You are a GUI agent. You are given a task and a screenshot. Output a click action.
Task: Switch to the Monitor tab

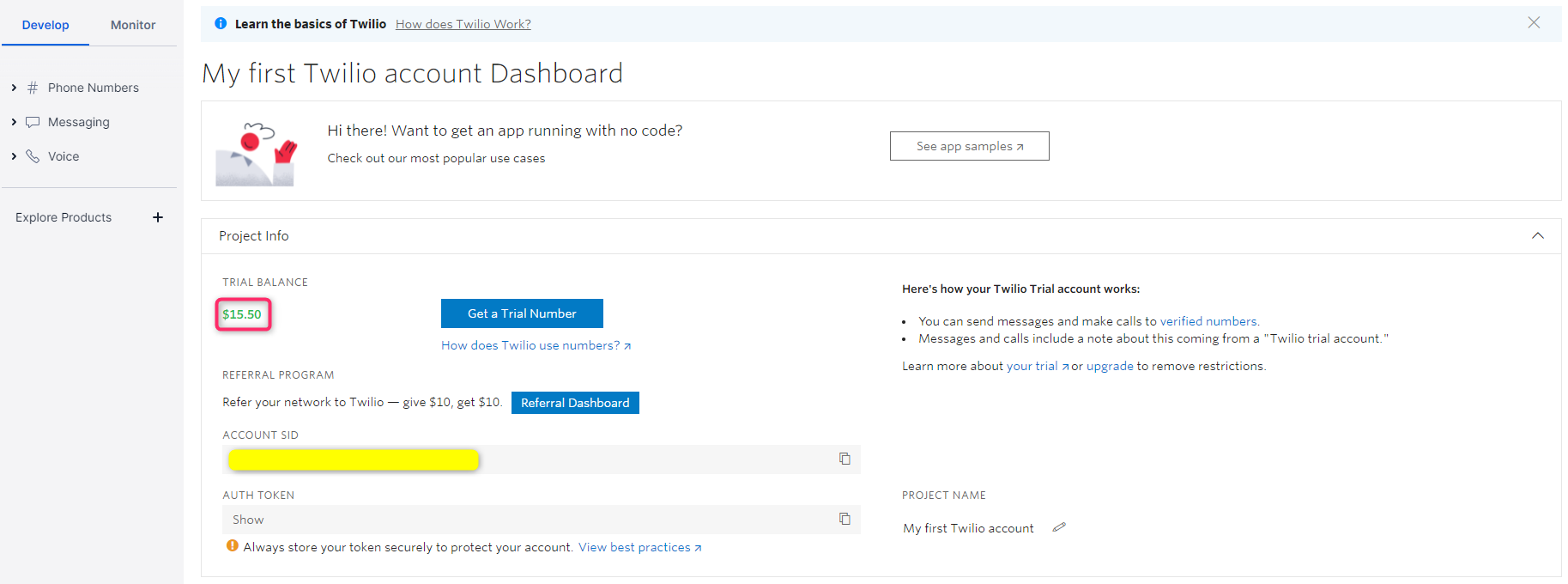[133, 25]
